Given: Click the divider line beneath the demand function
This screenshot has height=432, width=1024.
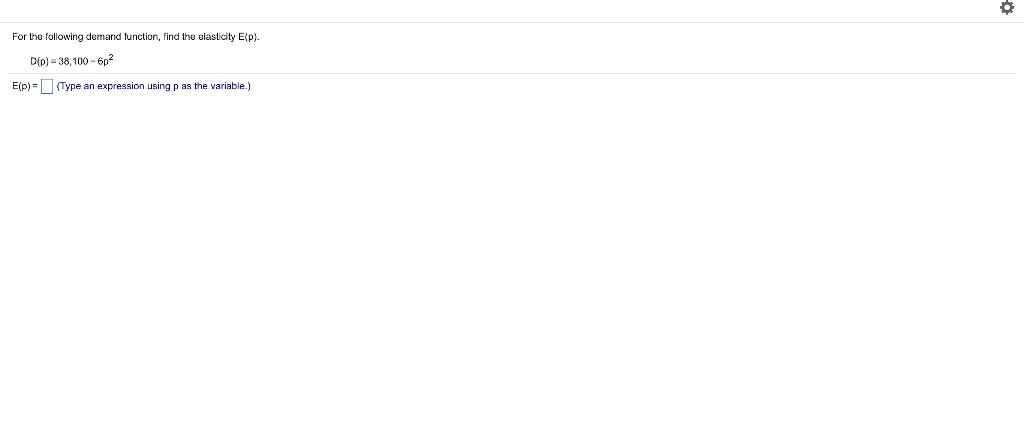Looking at the screenshot, I should pos(512,74).
